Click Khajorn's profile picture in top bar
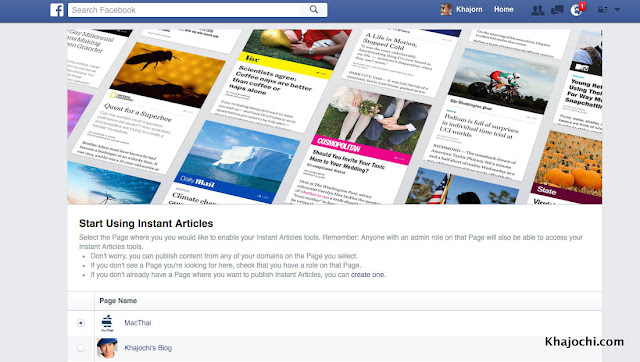640x362 pixels. 446,9
